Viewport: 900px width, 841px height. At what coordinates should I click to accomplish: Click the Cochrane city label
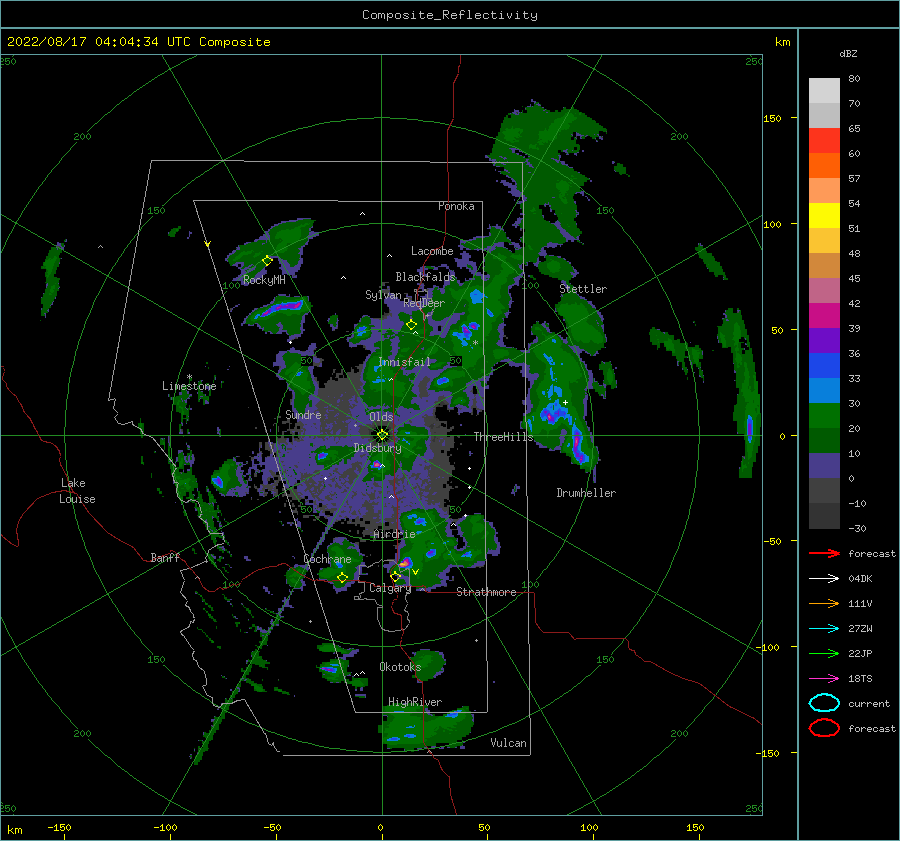(327, 559)
